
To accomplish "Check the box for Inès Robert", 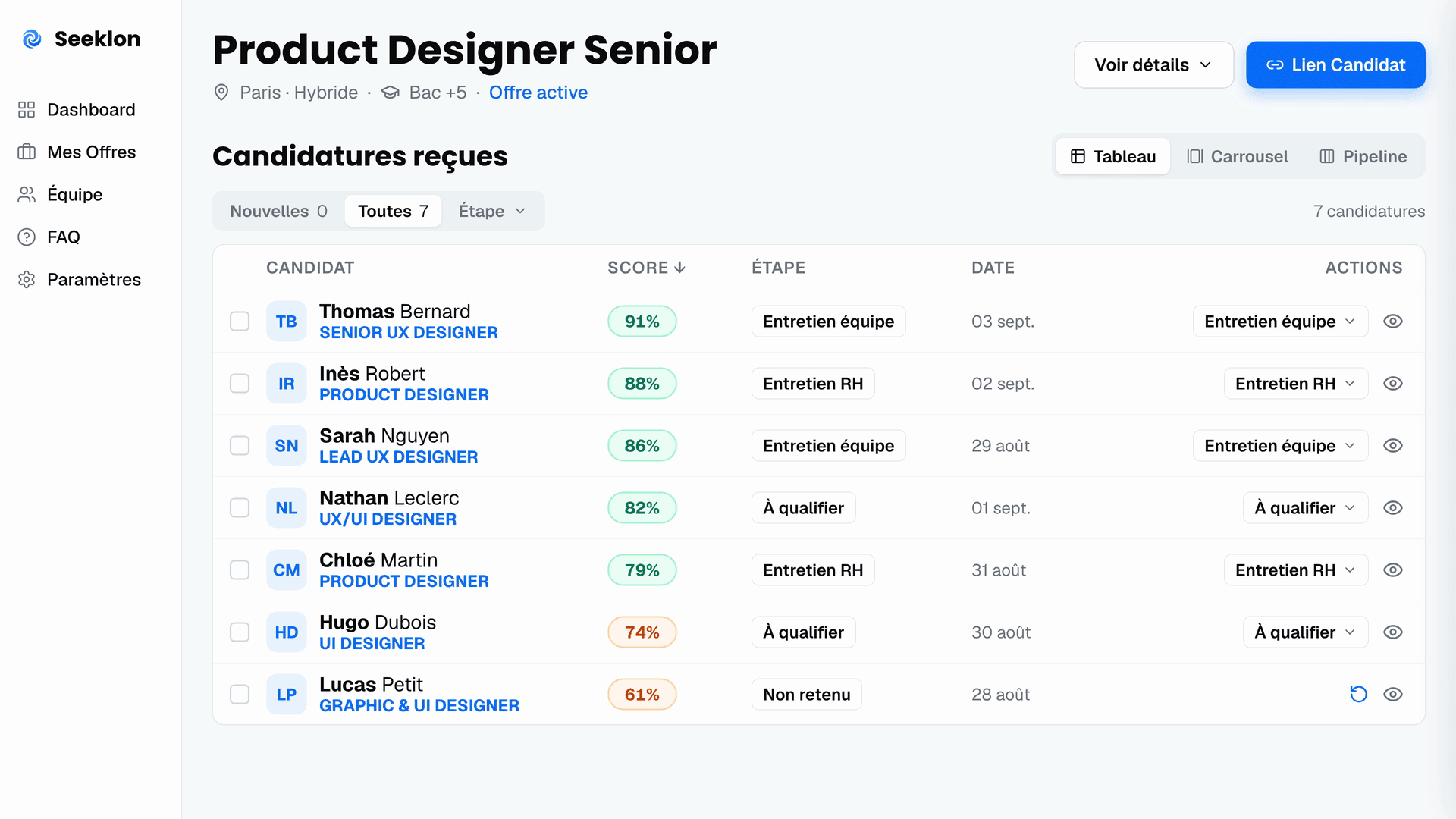I will 240,384.
